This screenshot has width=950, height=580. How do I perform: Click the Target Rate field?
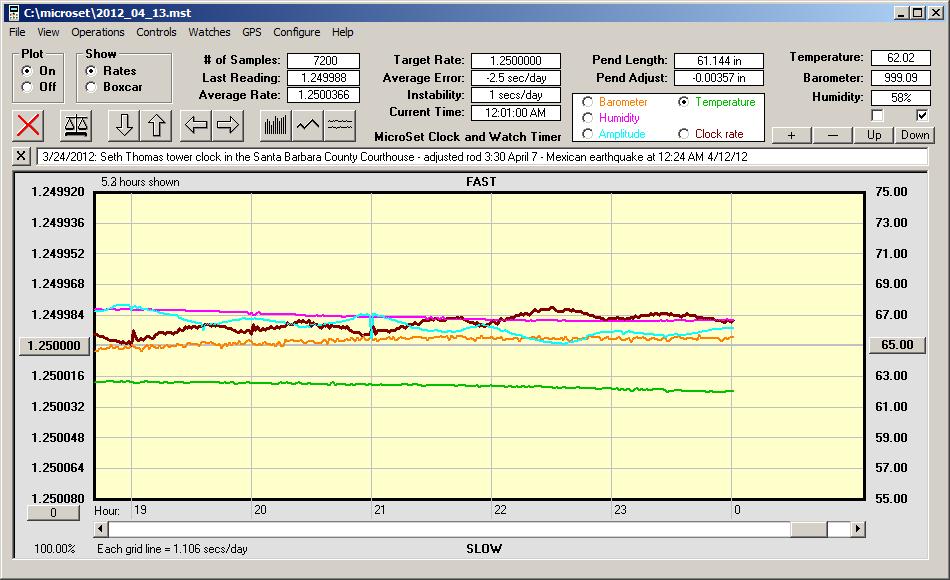pos(516,61)
